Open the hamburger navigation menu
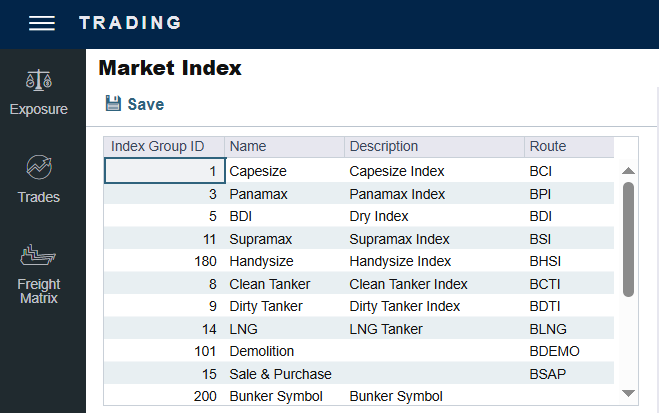 41,23
